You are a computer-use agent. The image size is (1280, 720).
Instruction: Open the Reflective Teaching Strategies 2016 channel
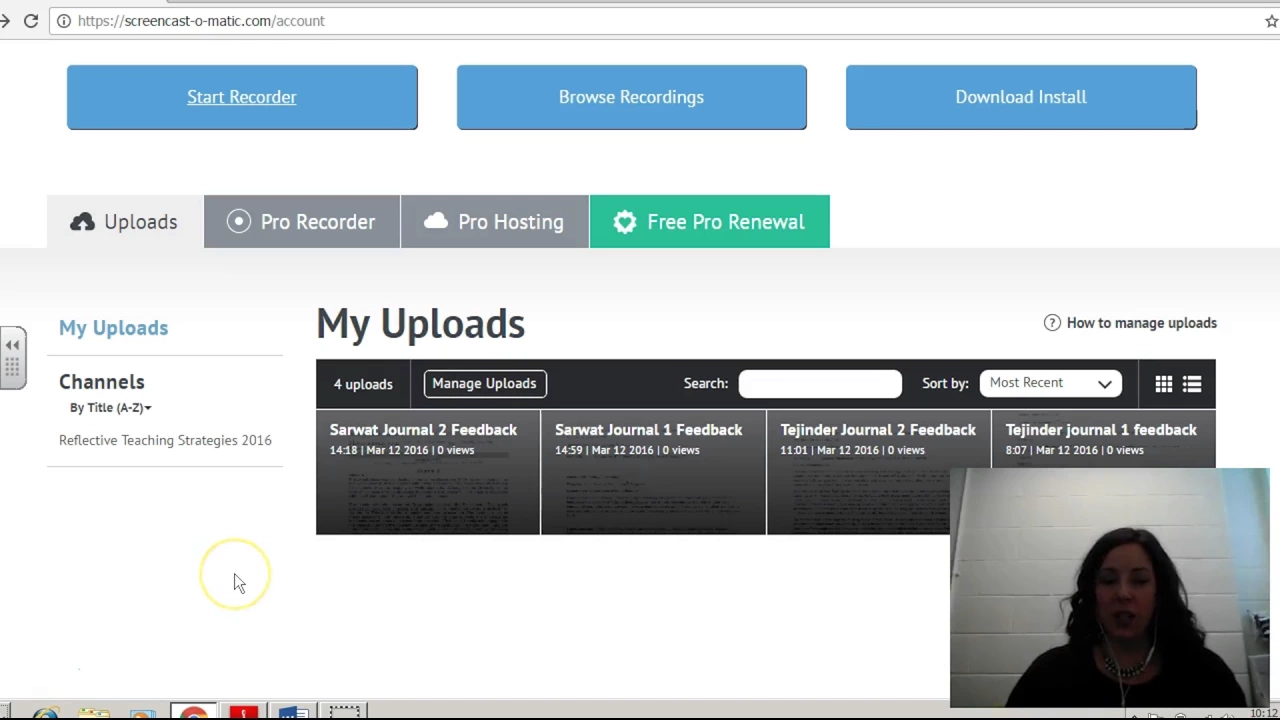click(165, 440)
